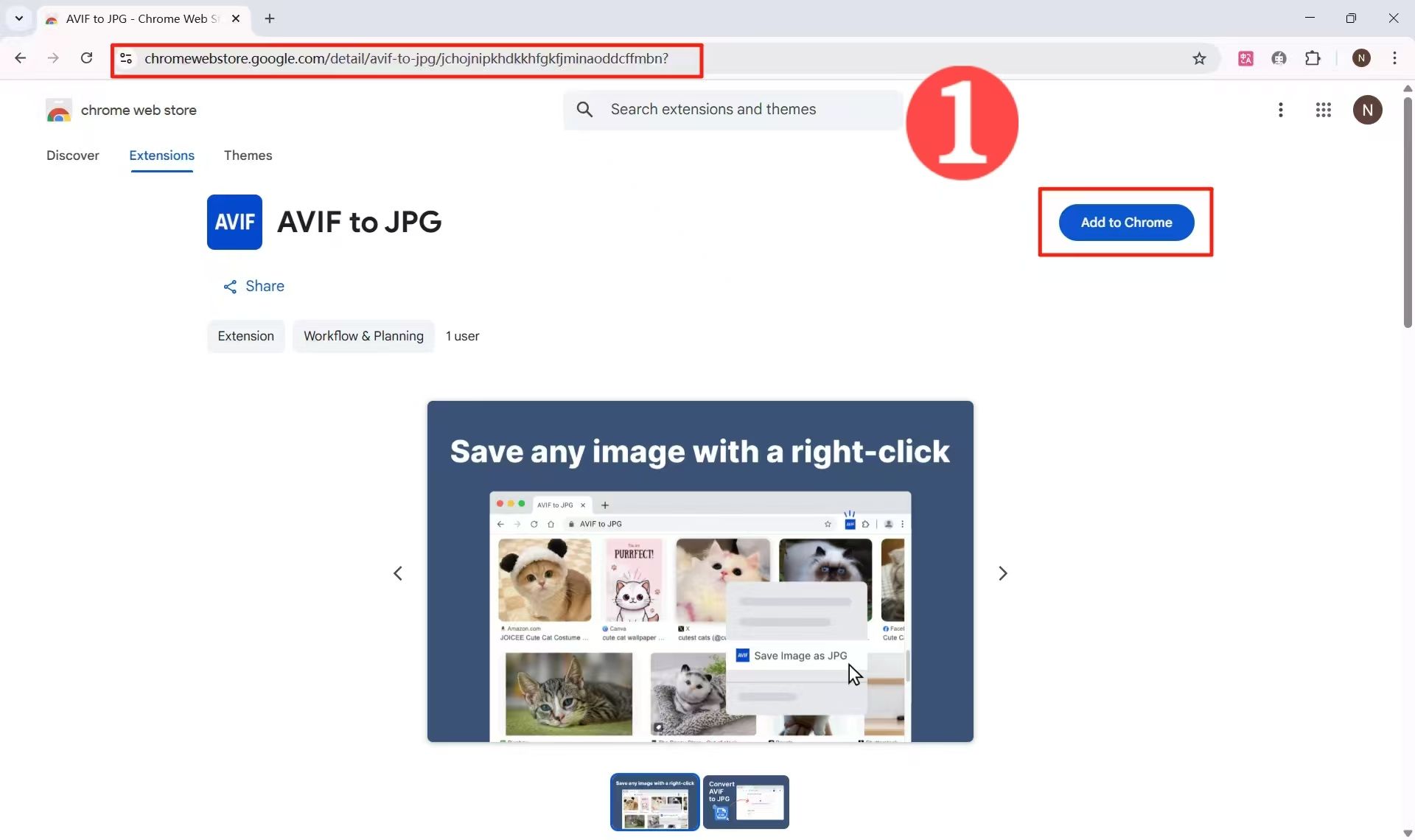The image size is (1415, 840).
Task: Open the Workflow & Planning category
Action: [363, 336]
